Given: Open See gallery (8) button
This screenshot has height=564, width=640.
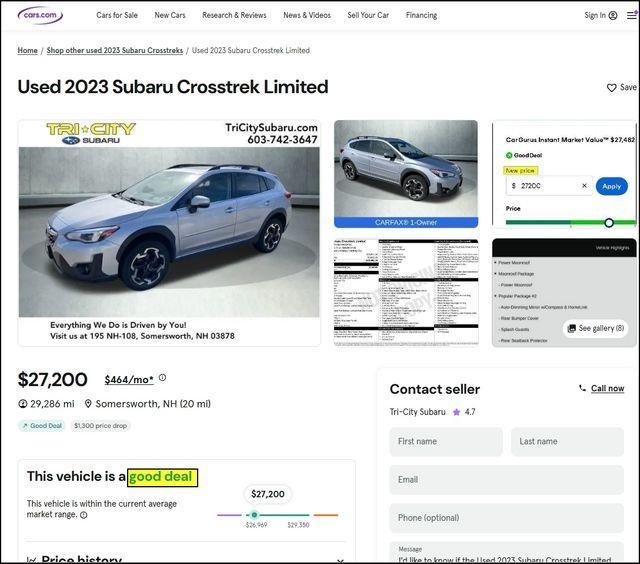Looking at the screenshot, I should click(596, 328).
